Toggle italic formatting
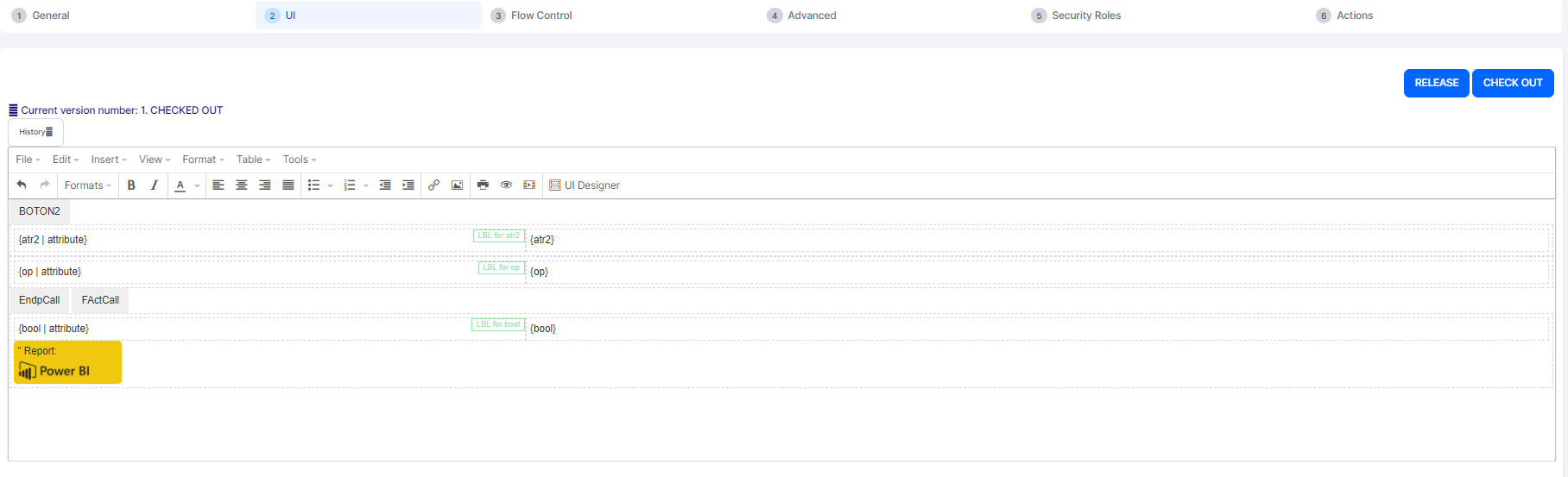 pos(155,185)
